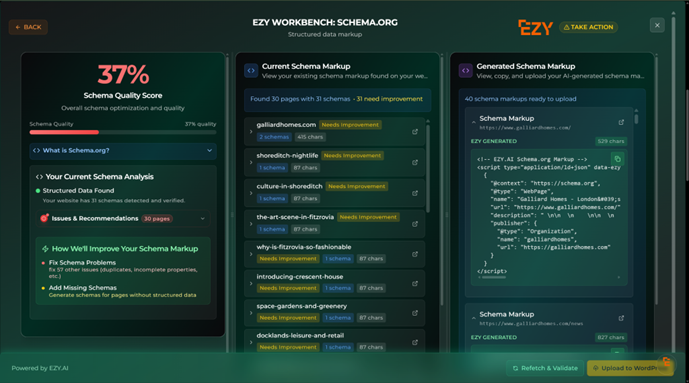689x383 pixels.
Task: Click the BACK button
Action: pos(28,27)
